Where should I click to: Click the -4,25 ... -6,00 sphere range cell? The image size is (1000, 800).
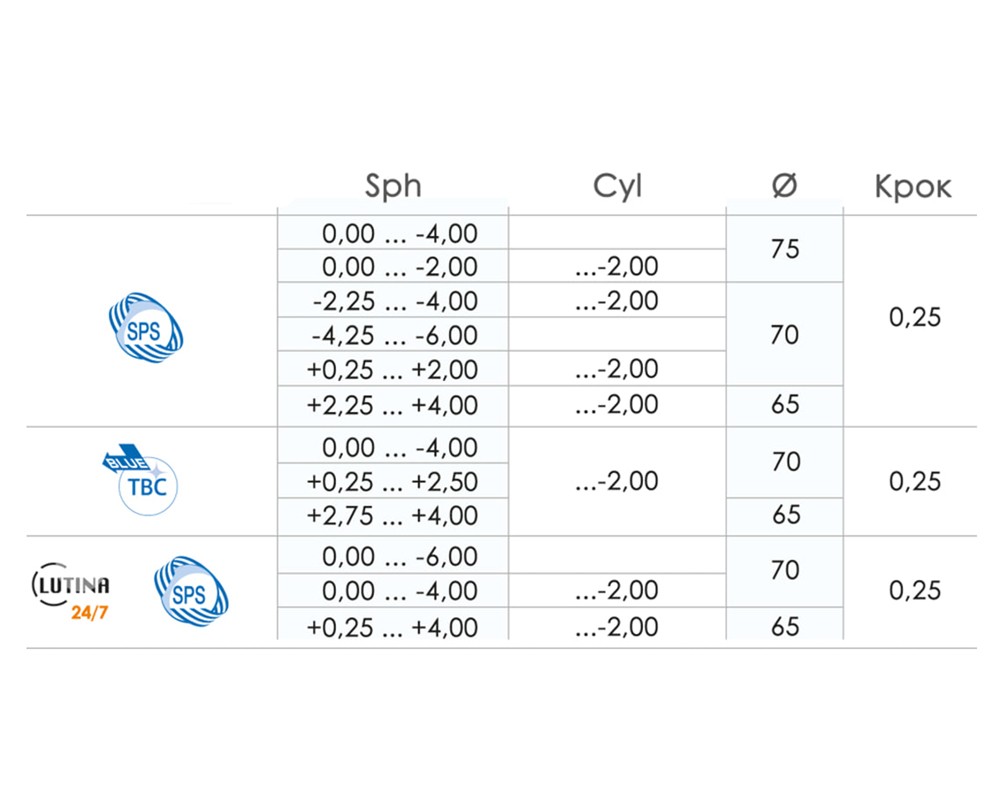pos(393,334)
